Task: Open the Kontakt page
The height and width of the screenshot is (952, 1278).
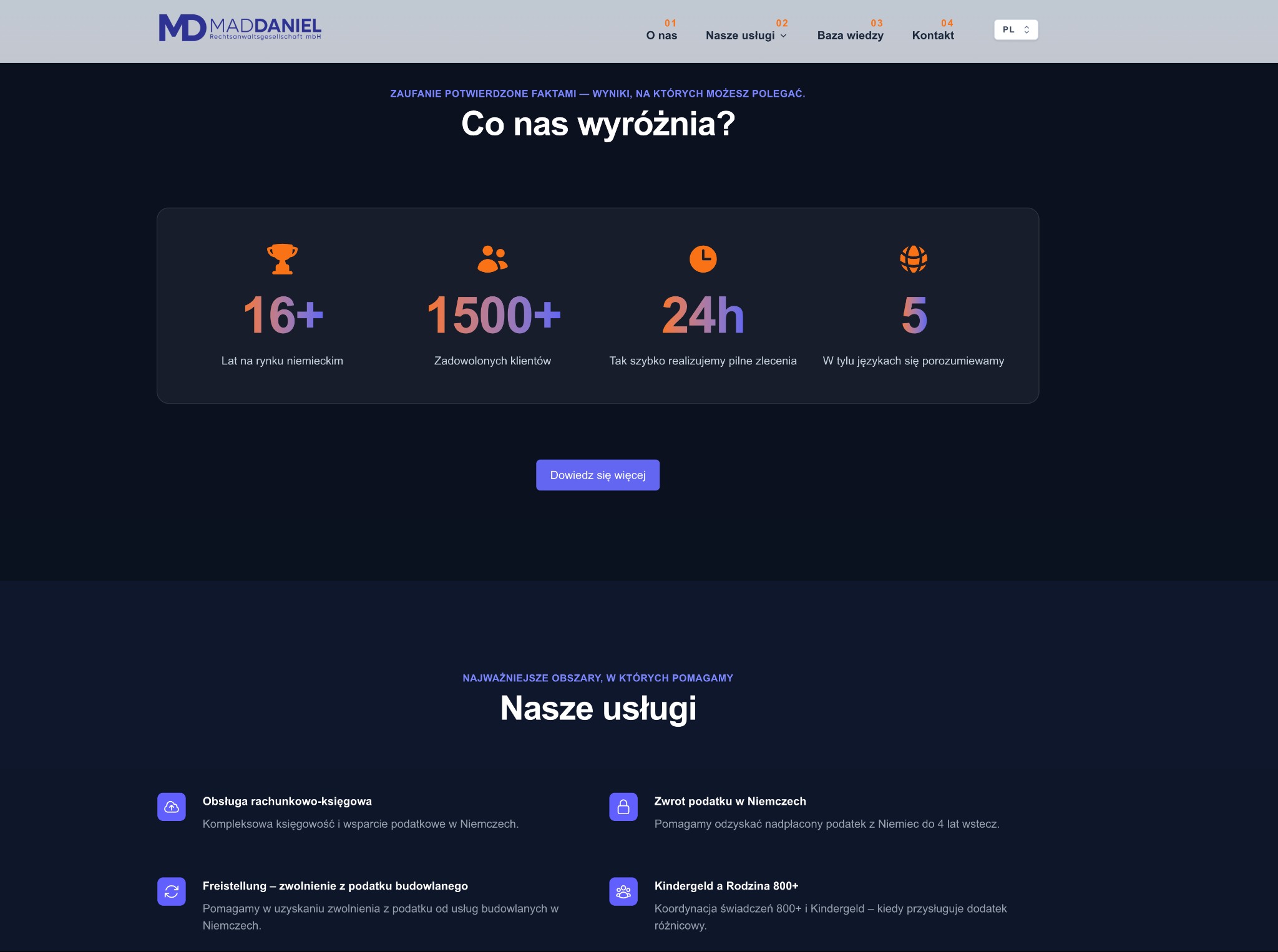Action: tap(933, 36)
